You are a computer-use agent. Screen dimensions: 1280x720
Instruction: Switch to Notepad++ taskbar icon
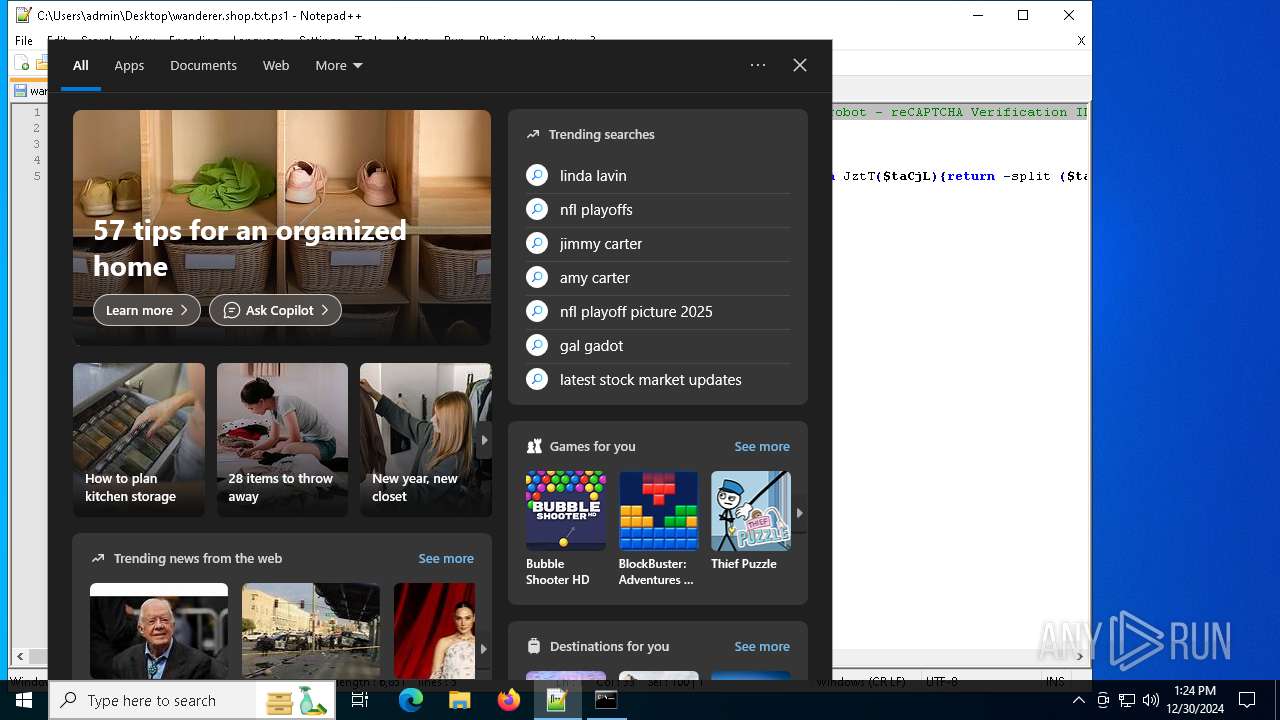[x=557, y=700]
